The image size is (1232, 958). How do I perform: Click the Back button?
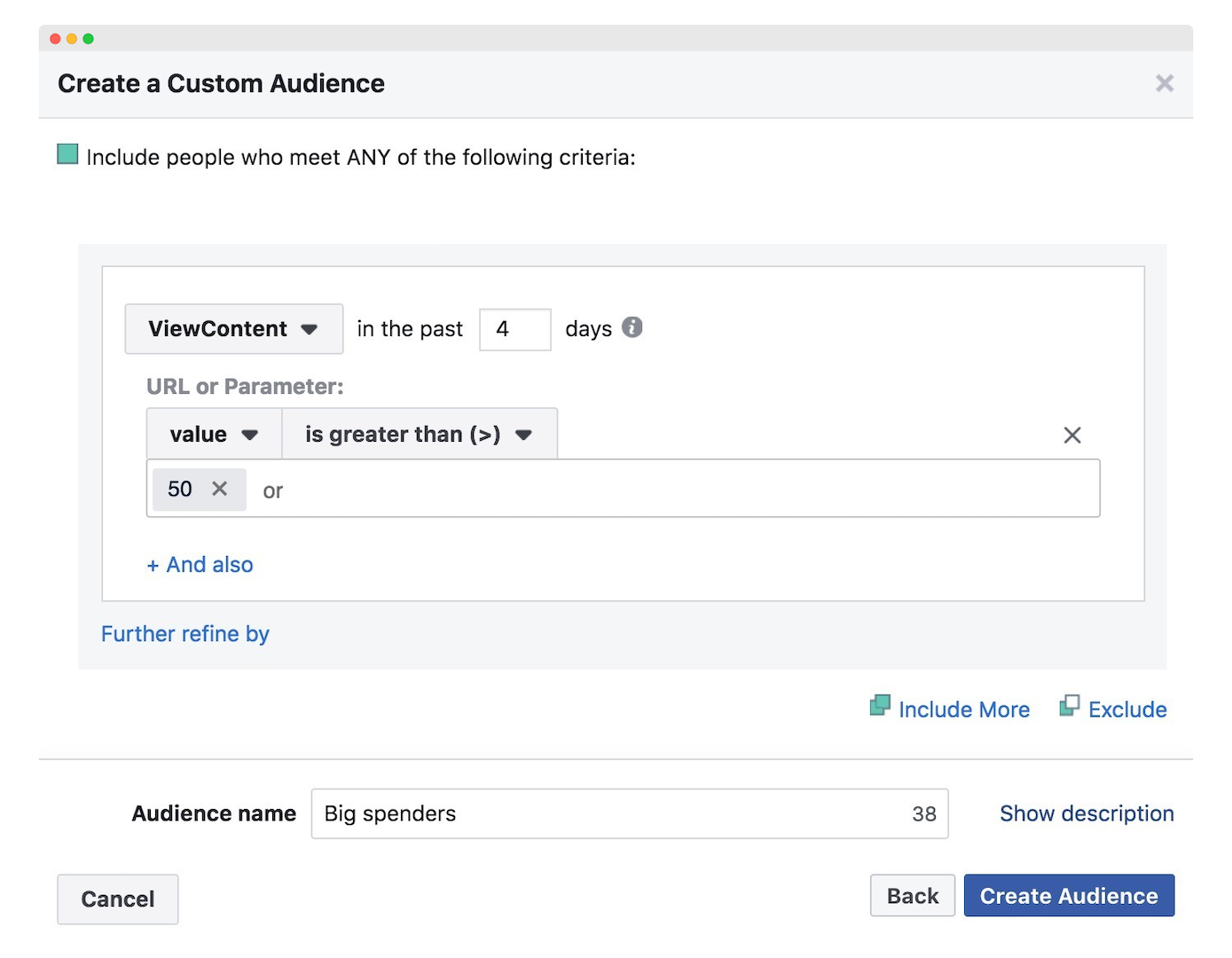tap(913, 896)
